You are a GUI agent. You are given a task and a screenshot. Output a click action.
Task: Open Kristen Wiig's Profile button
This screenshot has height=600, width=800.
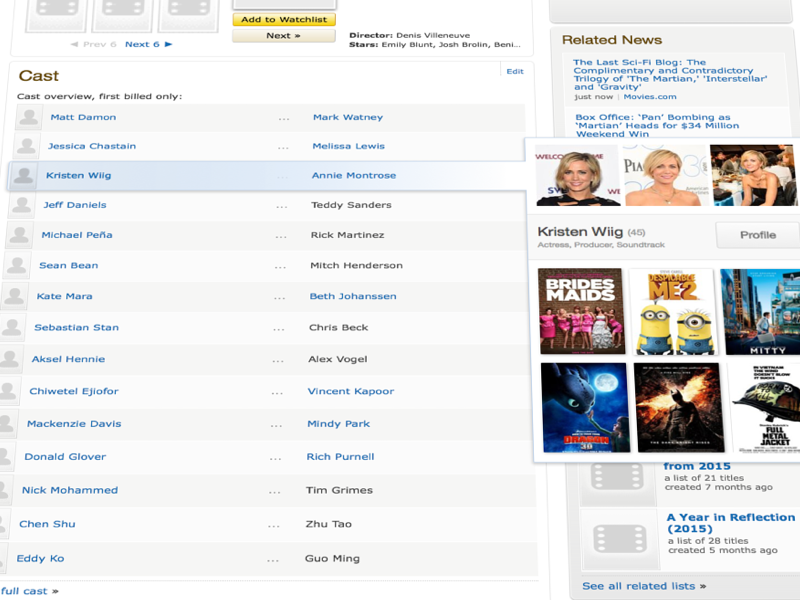coord(758,235)
